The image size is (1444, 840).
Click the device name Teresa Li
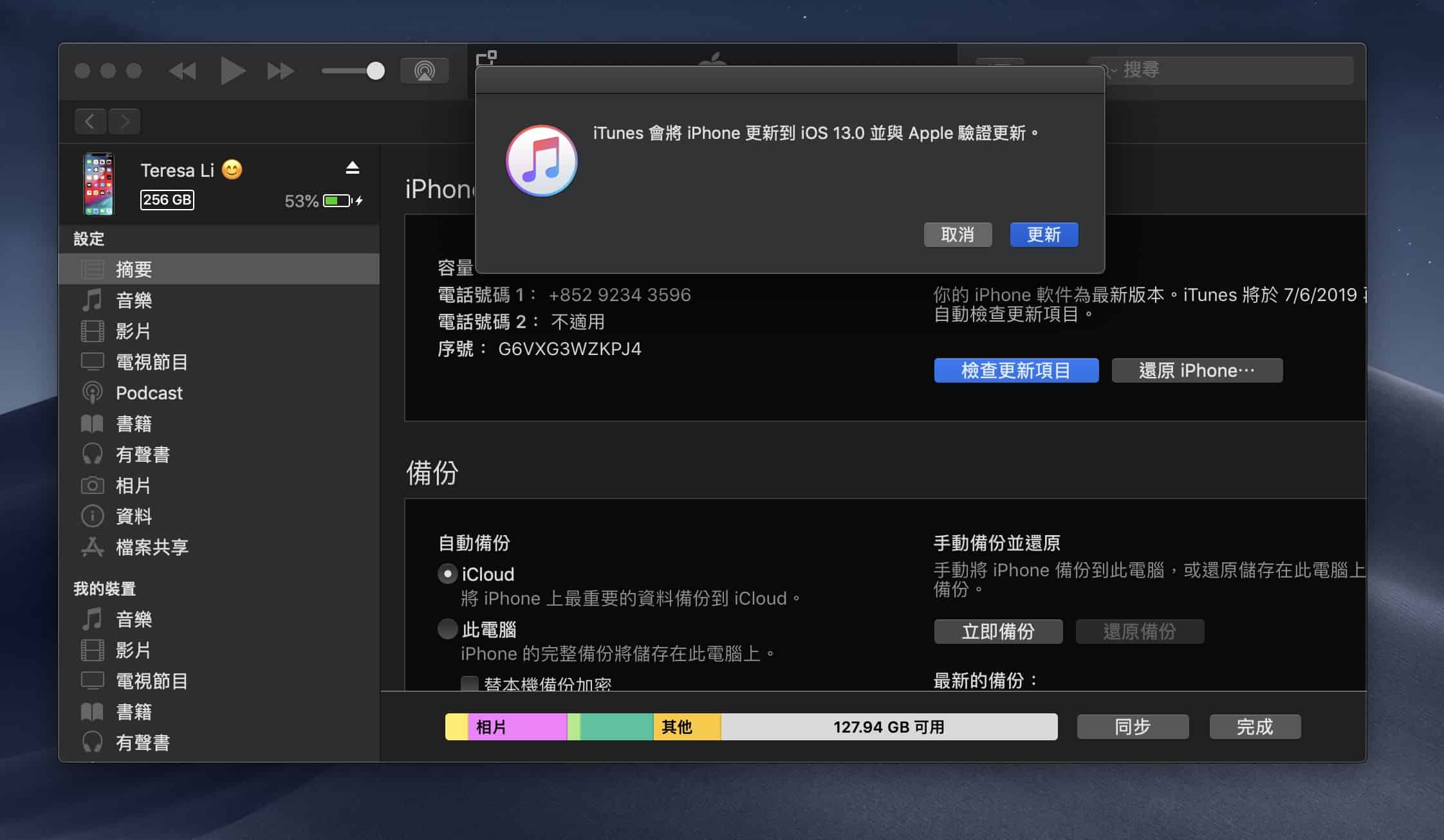pyautogui.click(x=177, y=170)
